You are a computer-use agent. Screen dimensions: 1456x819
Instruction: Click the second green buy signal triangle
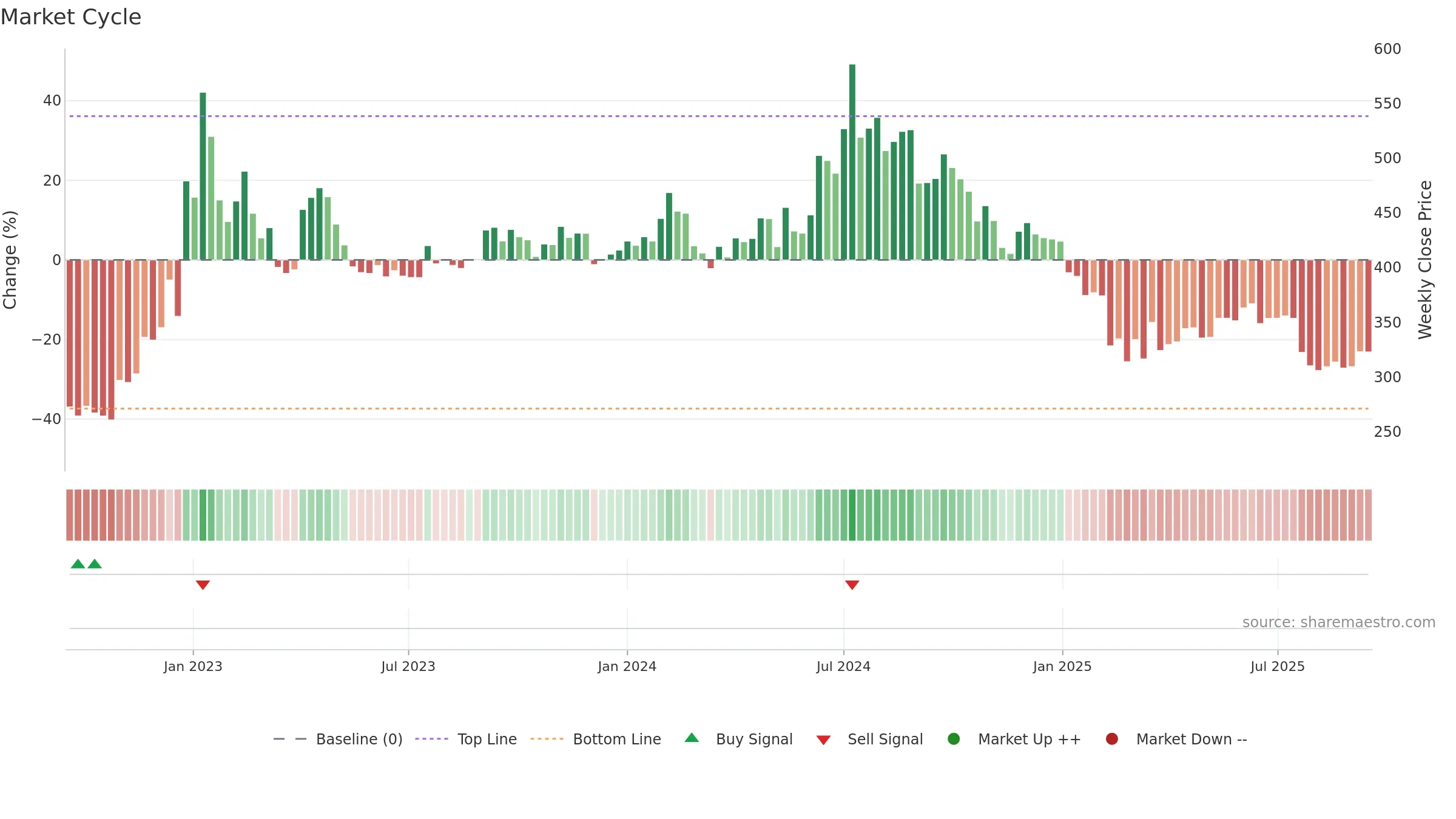pyautogui.click(x=95, y=564)
